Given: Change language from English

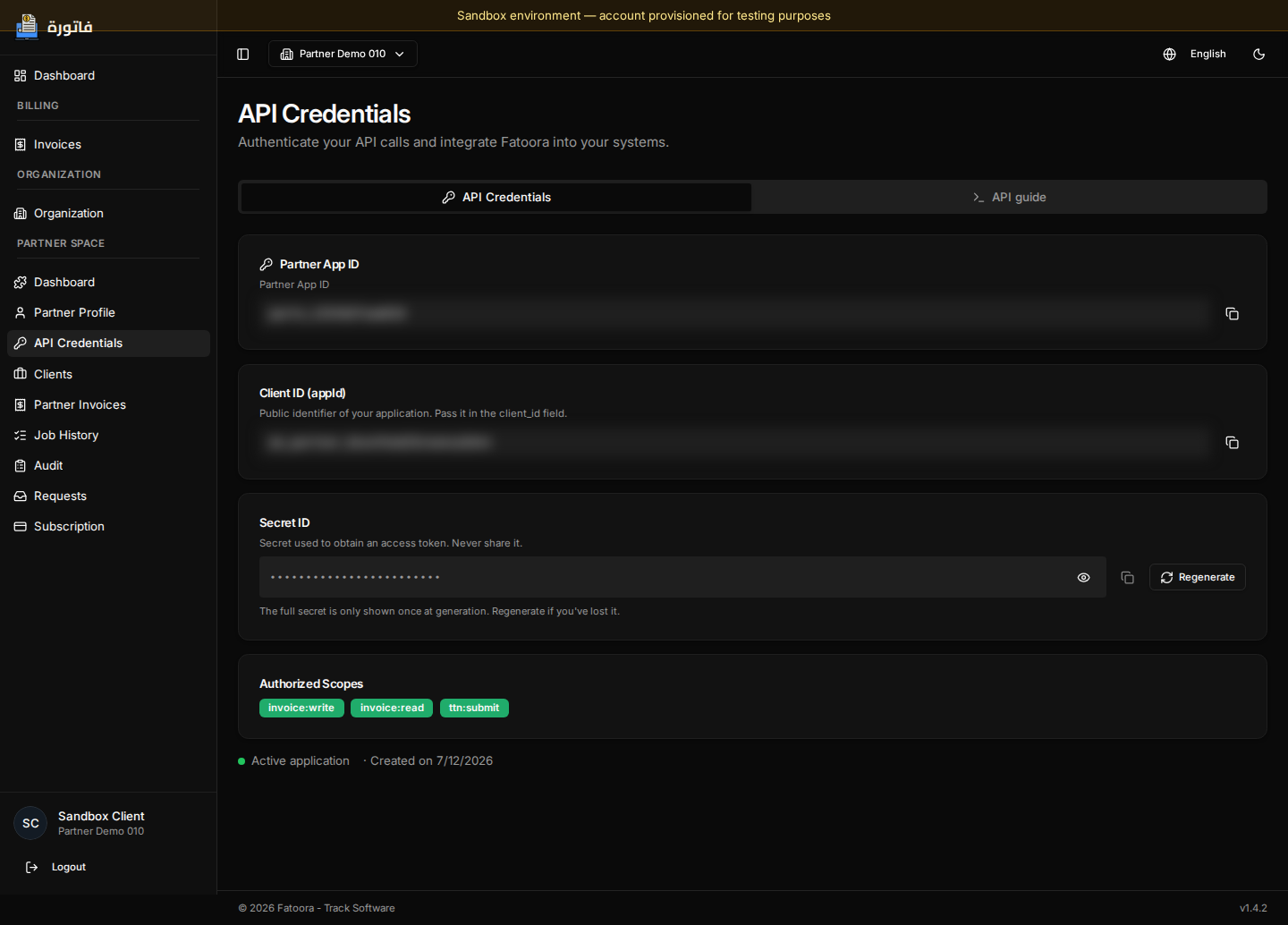Looking at the screenshot, I should point(1207,54).
